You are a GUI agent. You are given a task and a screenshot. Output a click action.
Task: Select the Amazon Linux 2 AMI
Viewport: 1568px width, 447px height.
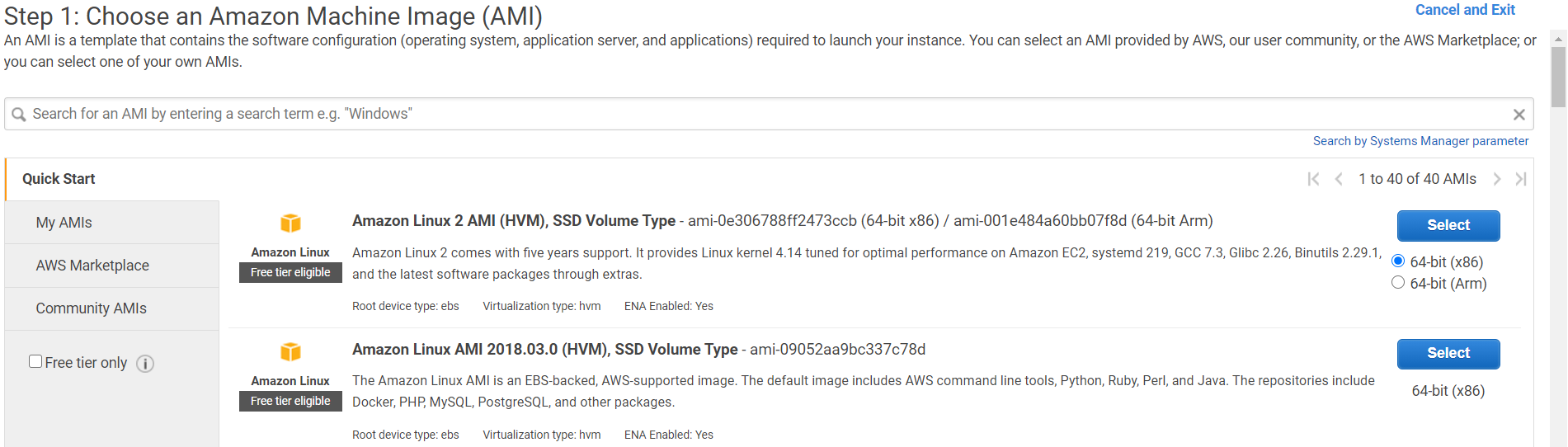point(1448,225)
